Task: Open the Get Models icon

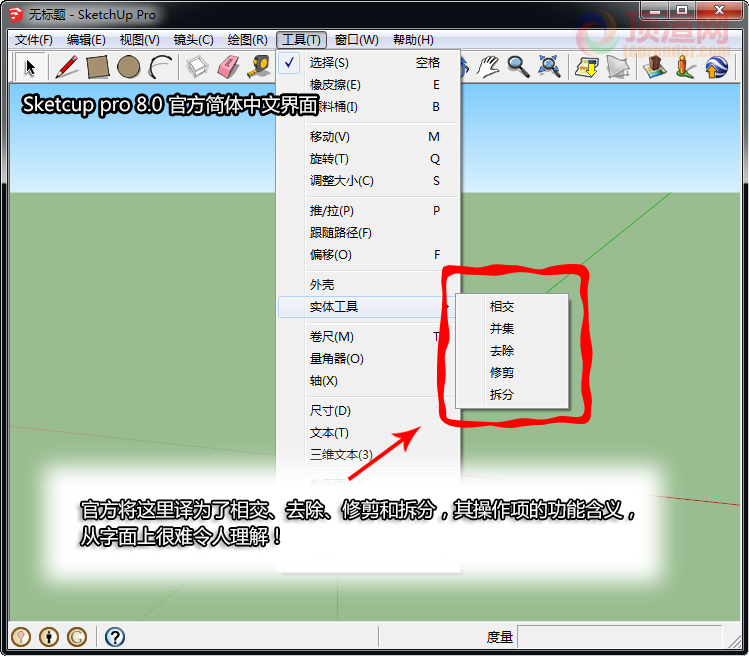Action: pos(587,67)
